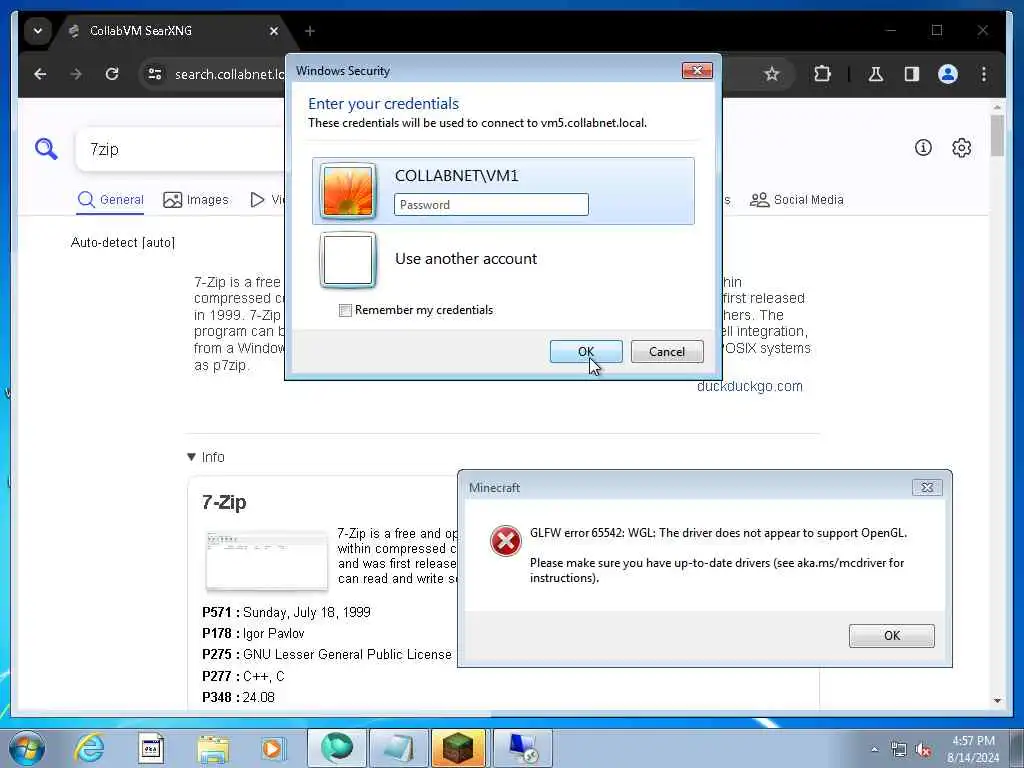
Task: Bookmark this page with the star icon
Action: [x=771, y=74]
